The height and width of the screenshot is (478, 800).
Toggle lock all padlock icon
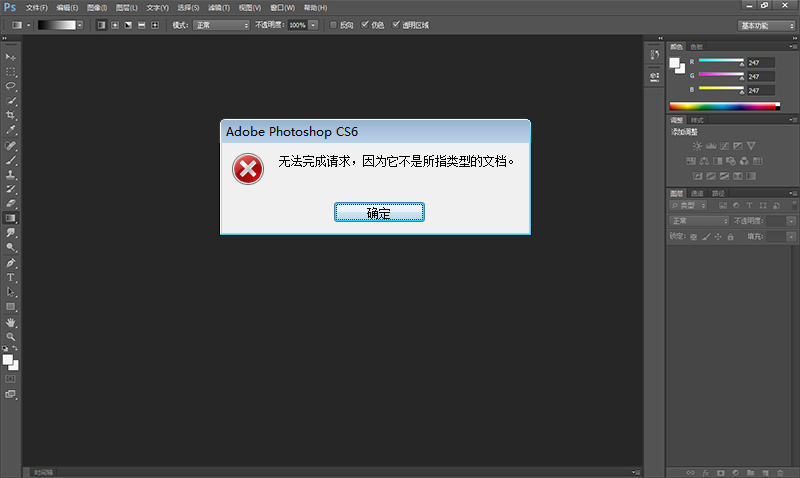[x=731, y=237]
